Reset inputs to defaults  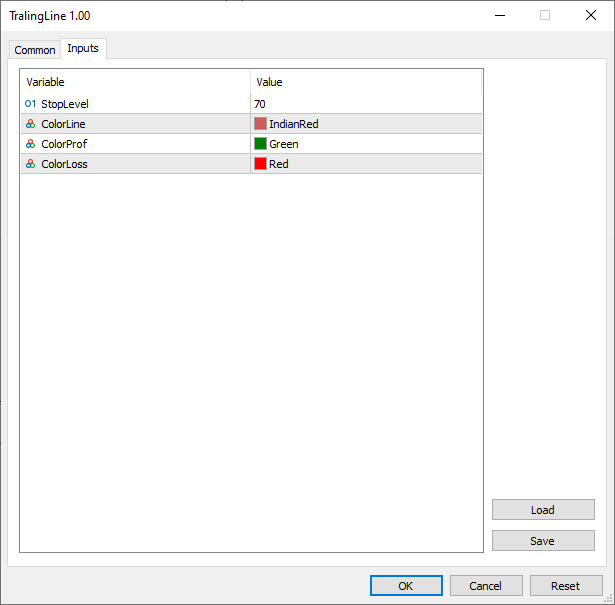pos(566,586)
